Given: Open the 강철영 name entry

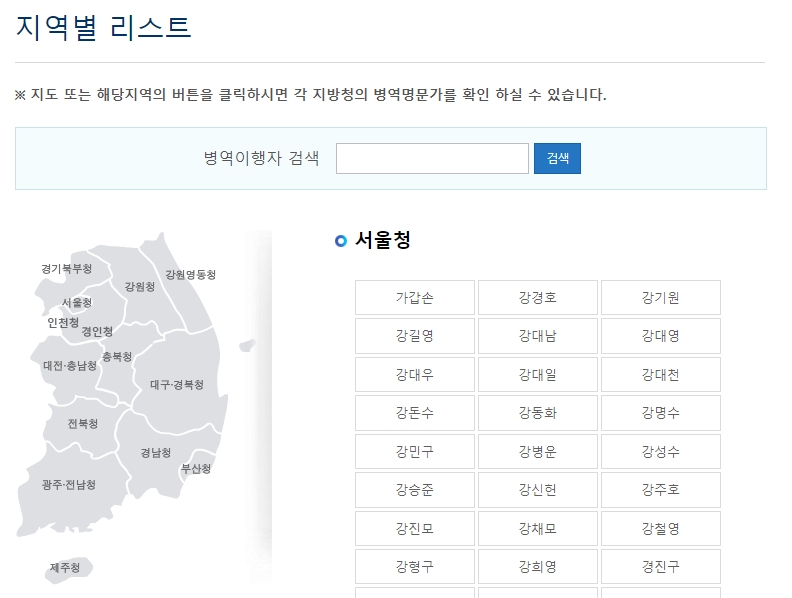Looking at the screenshot, I should point(661,529).
